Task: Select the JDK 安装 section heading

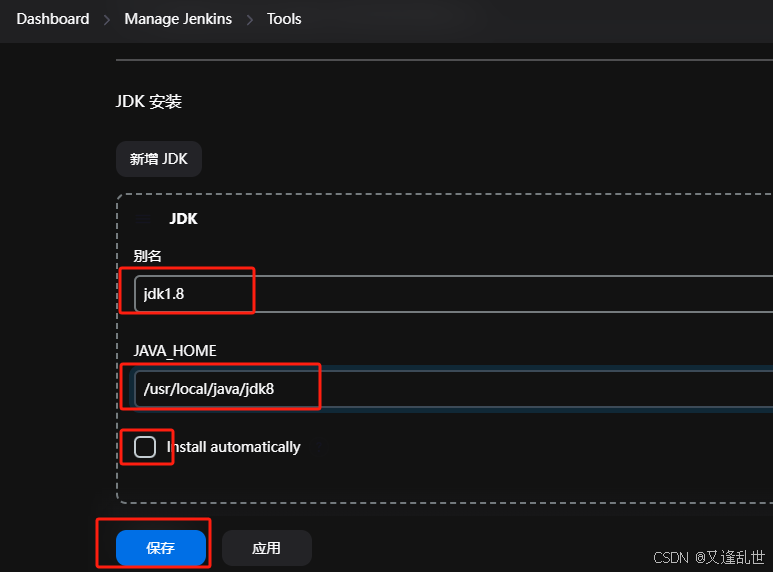Action: tap(149, 102)
